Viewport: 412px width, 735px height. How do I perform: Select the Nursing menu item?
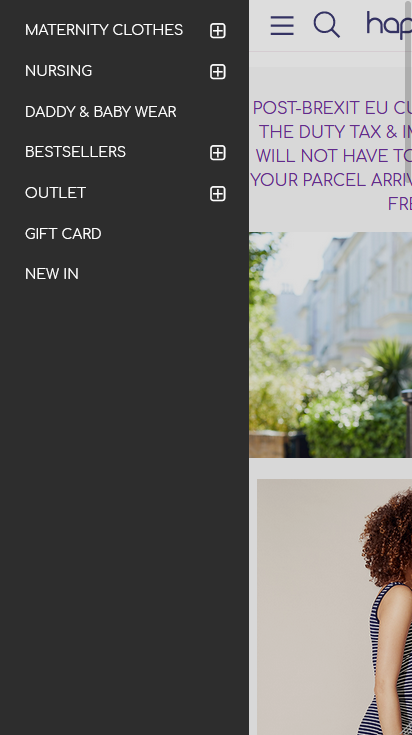[x=58, y=71]
